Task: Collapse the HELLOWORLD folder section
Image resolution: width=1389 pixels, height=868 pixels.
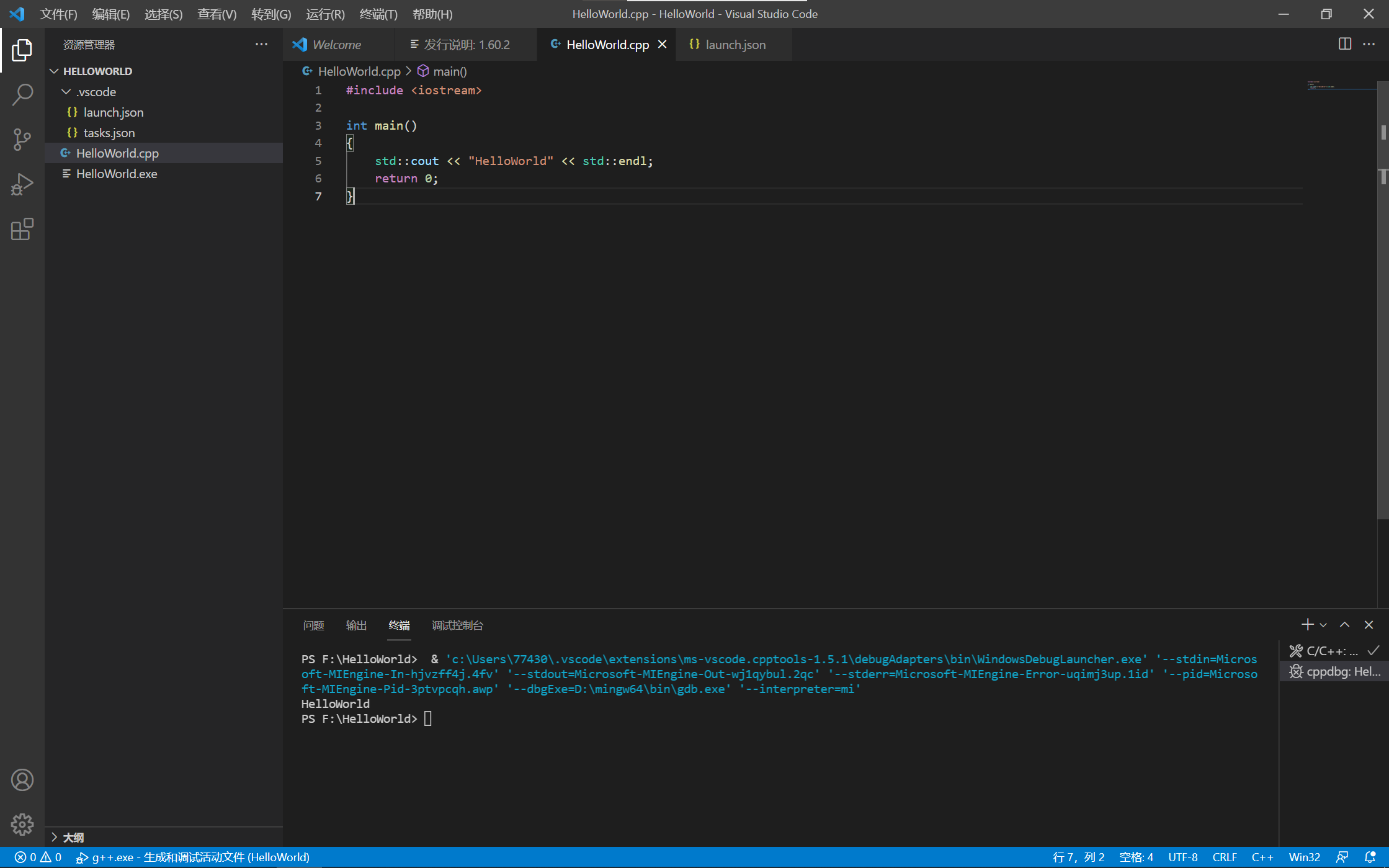Action: point(164,71)
